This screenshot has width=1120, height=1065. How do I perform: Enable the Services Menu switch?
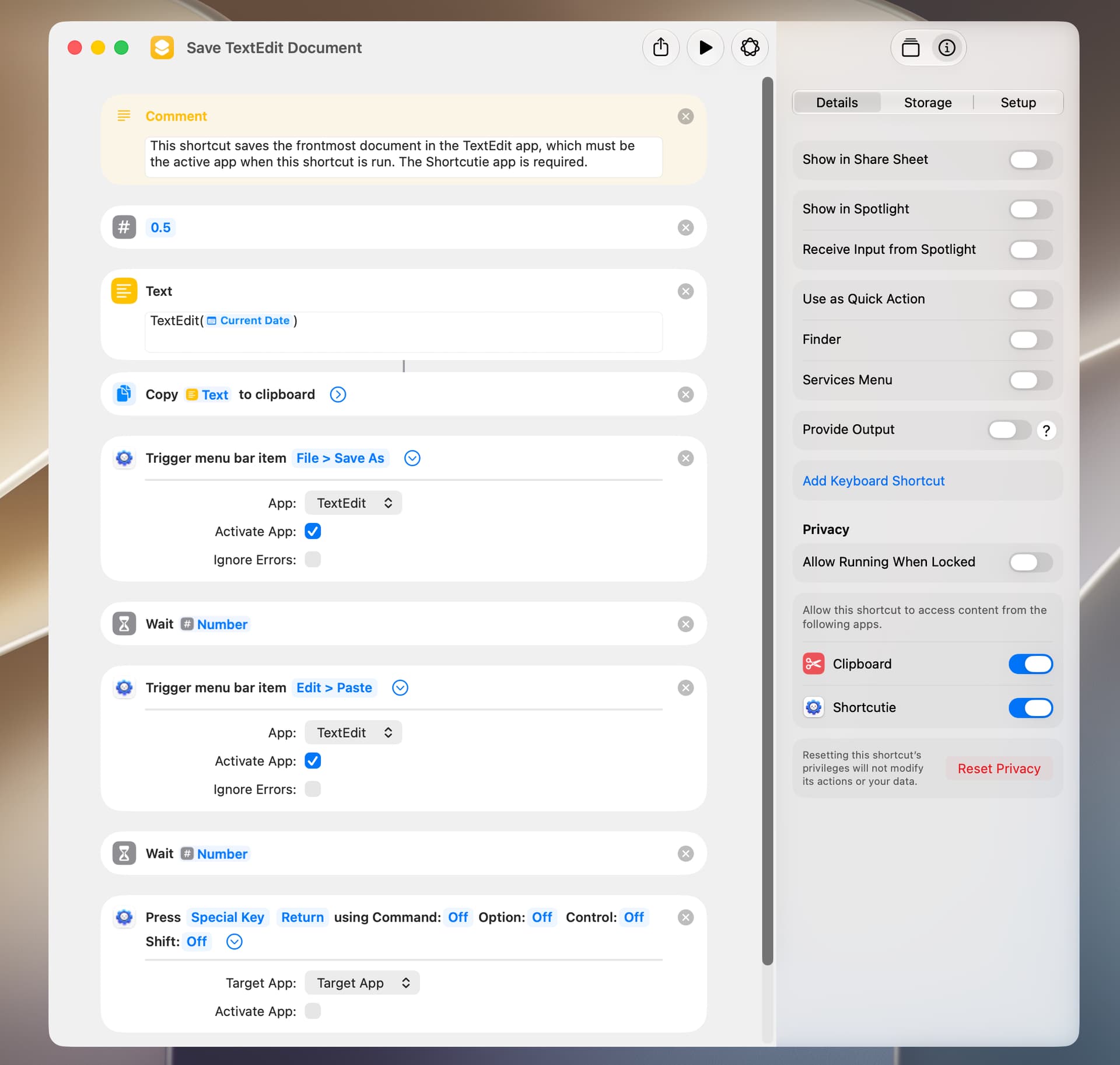(x=1031, y=380)
